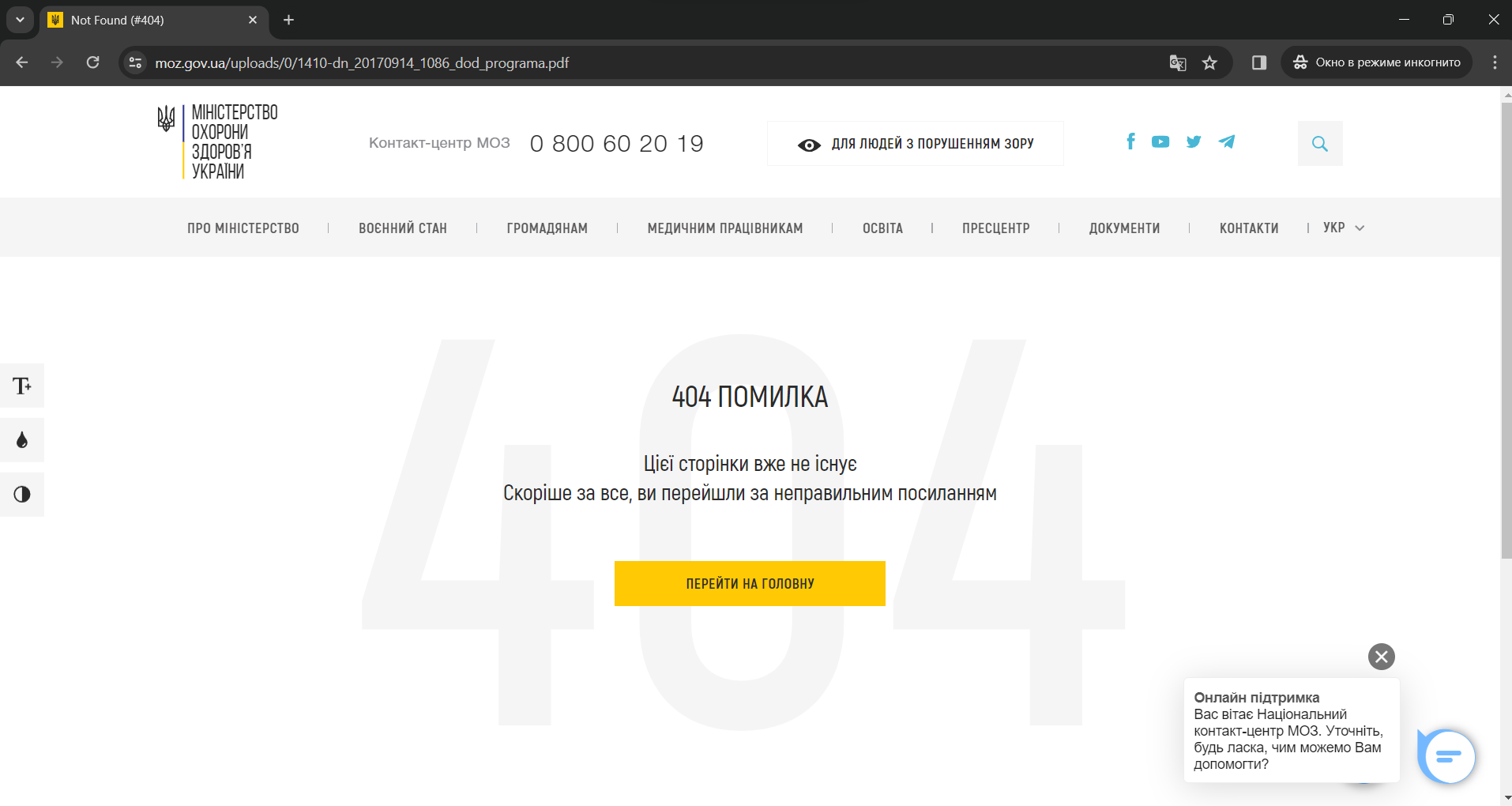
Task: Increase text size with T+ icon
Action: 22,386
